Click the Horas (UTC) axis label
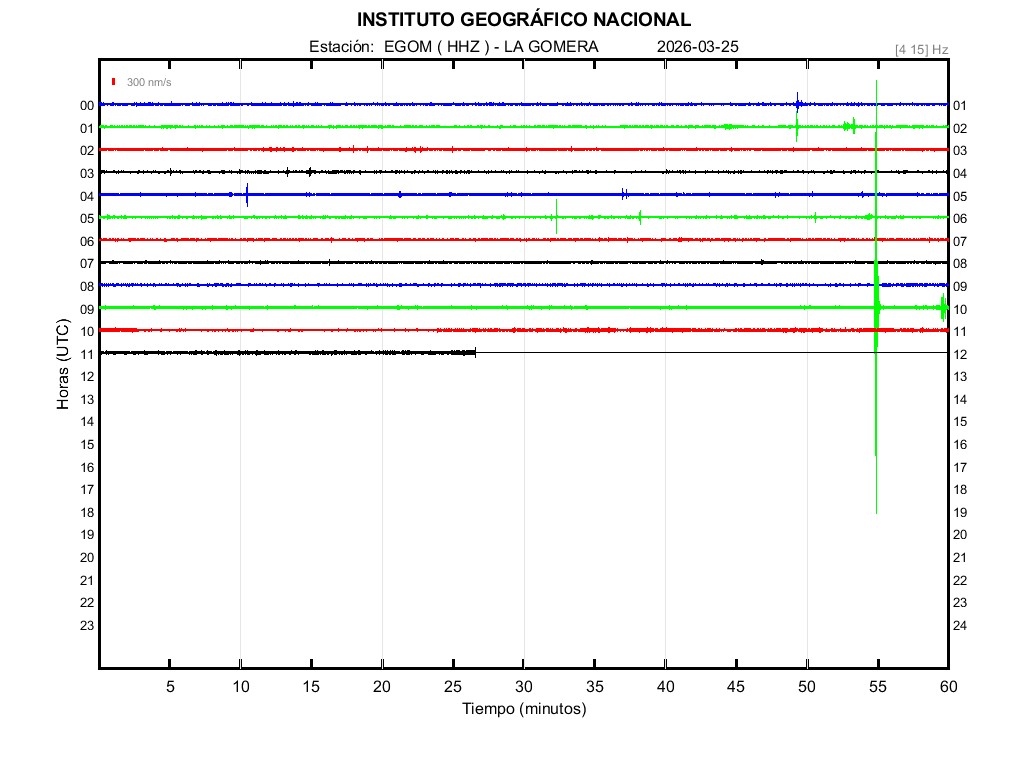The width and height of the screenshot is (1024, 768). [62, 364]
